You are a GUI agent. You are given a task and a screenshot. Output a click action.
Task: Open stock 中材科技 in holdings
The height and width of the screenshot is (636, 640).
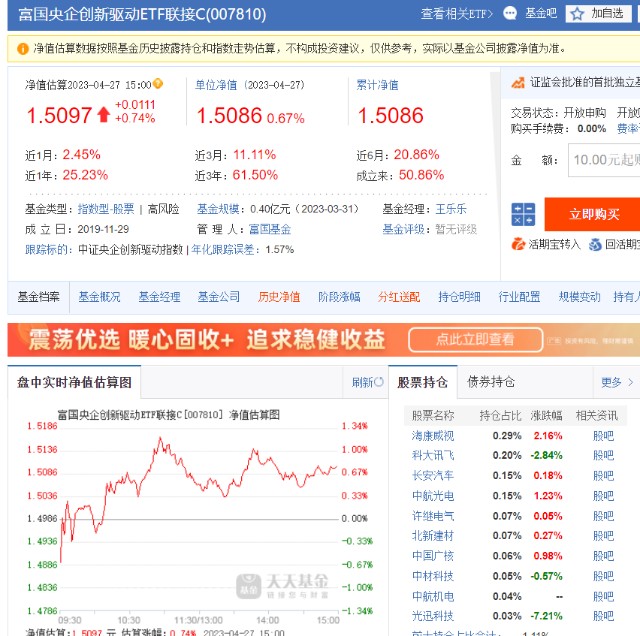point(433,576)
